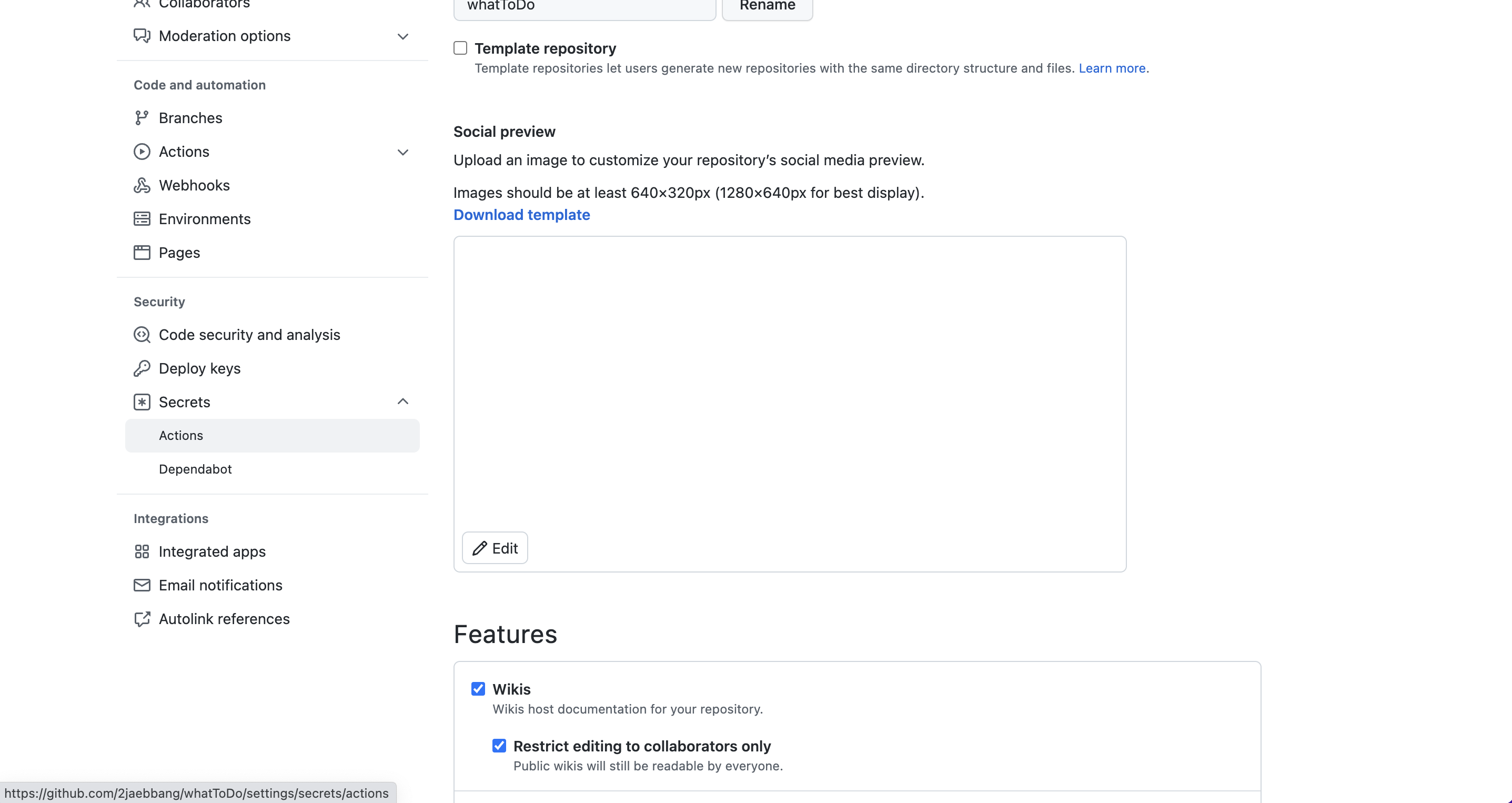Click the Download template link
Image resolution: width=1512 pixels, height=803 pixels.
(x=521, y=215)
